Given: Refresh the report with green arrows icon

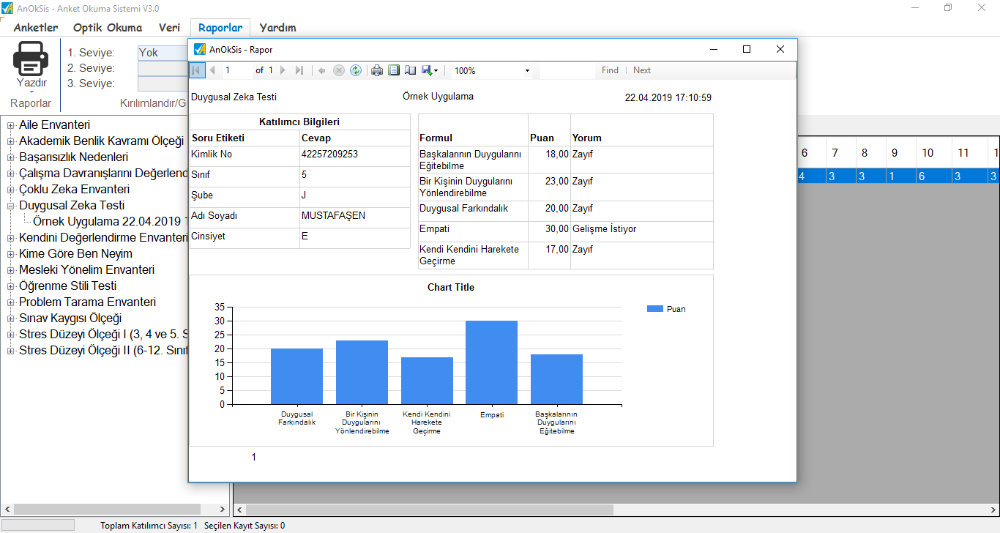Looking at the screenshot, I should [355, 71].
